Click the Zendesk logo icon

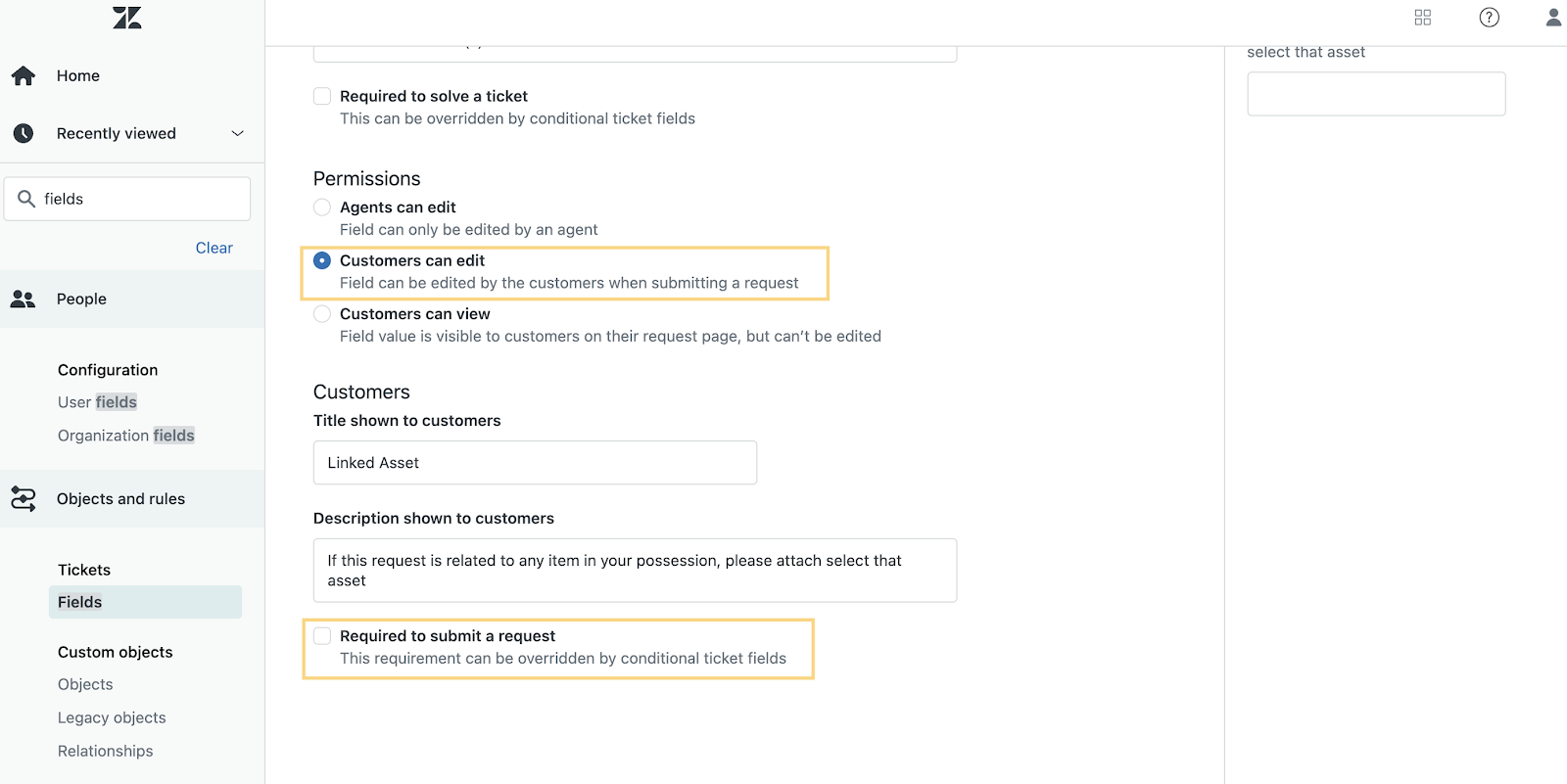(x=127, y=18)
